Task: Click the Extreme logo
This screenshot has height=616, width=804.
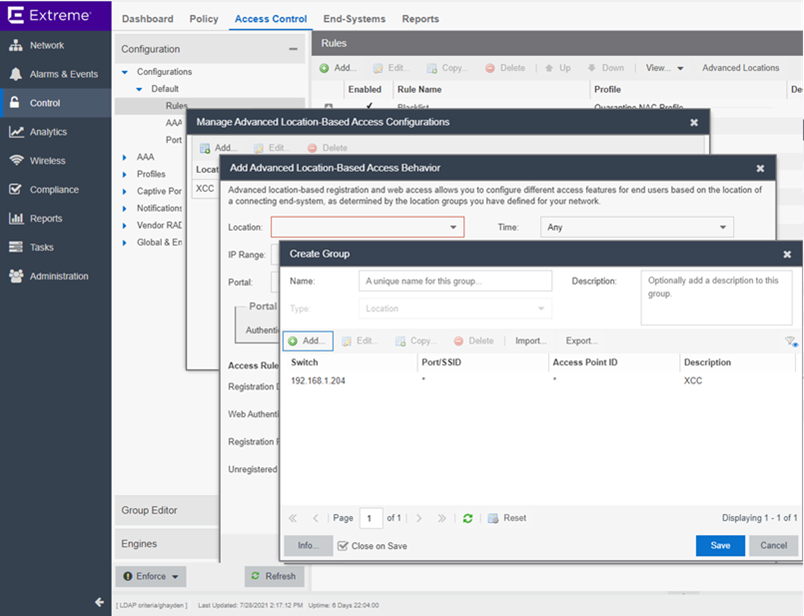Action: point(50,15)
